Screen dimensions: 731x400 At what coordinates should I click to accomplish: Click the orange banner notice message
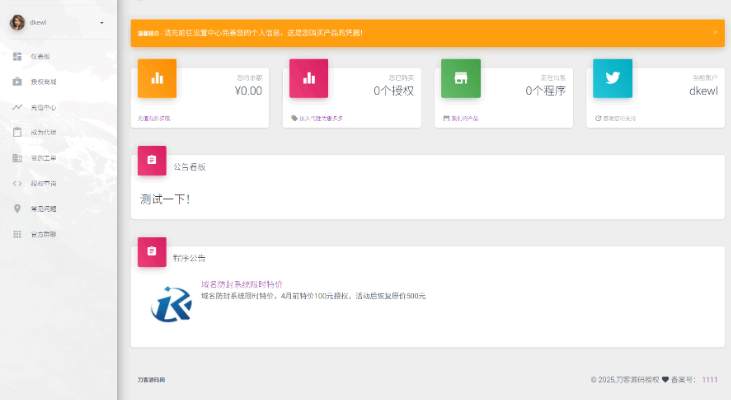click(x=250, y=33)
